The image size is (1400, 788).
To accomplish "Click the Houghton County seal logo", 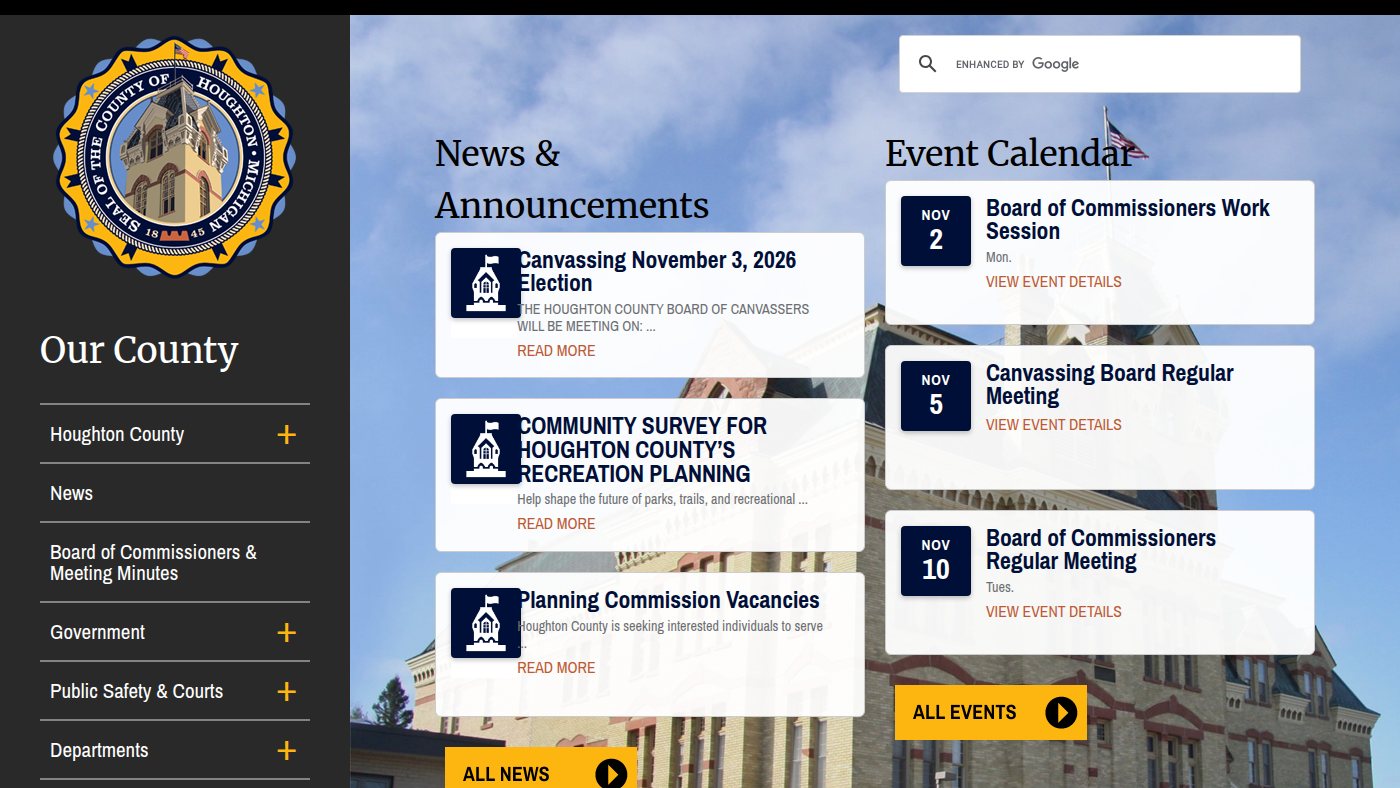I will click(175, 157).
